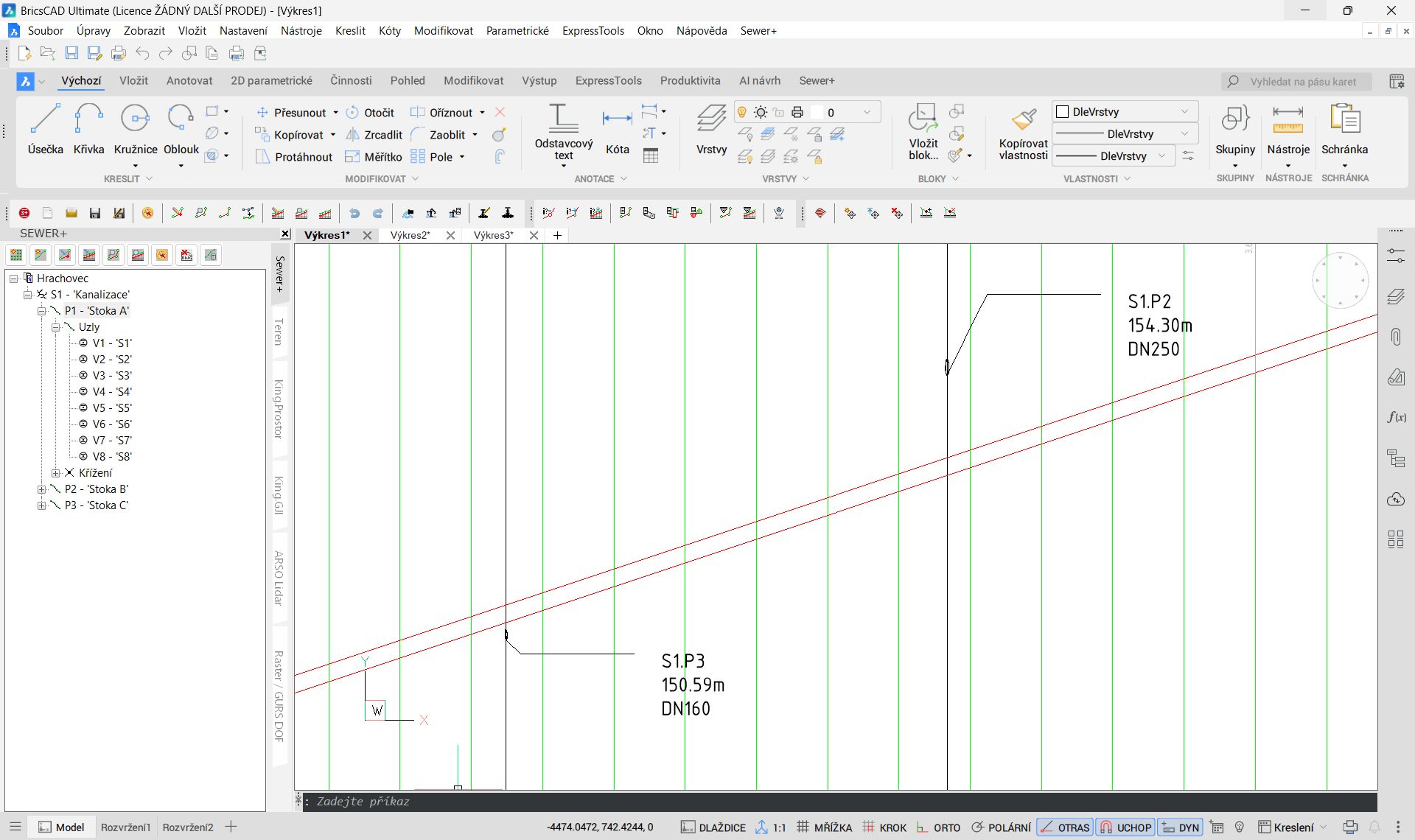The height and width of the screenshot is (840, 1415).
Task: Open the Sewer+ menu
Action: [x=758, y=31]
